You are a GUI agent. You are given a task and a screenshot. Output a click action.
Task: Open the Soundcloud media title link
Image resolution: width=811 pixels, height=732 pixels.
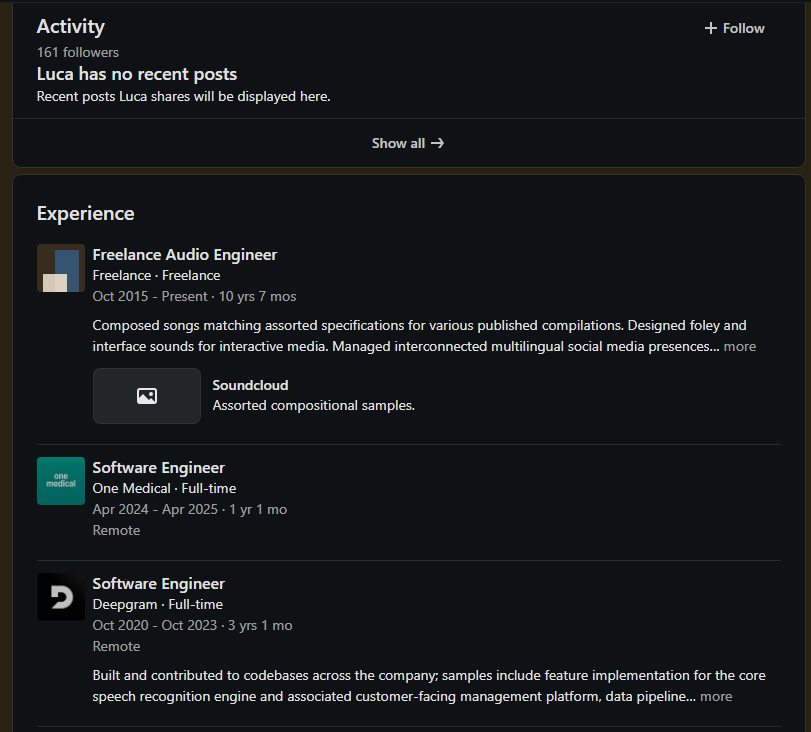(250, 385)
